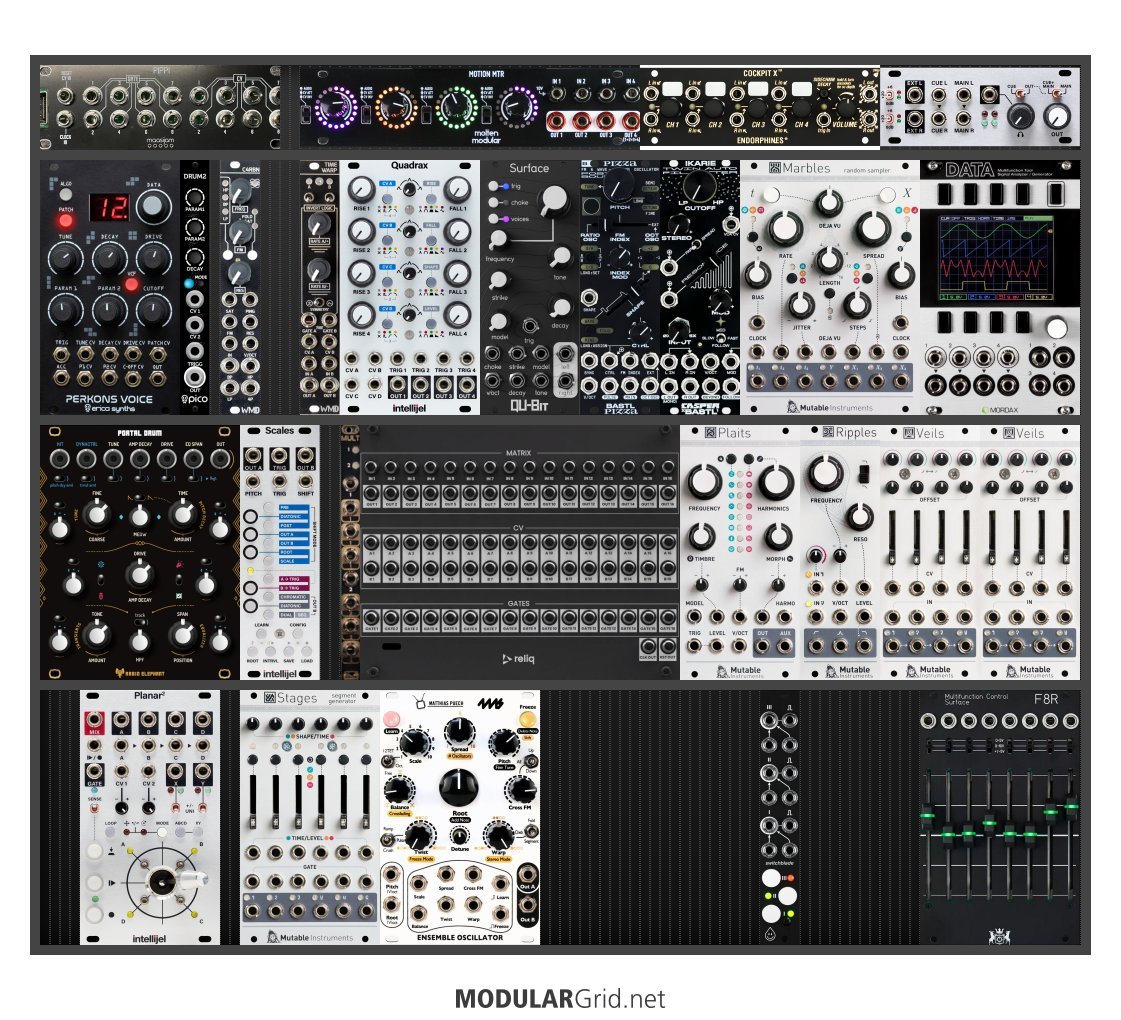
Task: Click the SPREAD knob on Marbles
Action: (872, 229)
